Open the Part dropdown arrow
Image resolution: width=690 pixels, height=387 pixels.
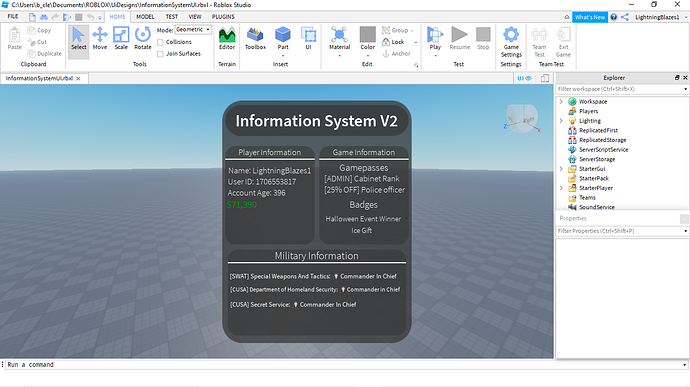point(283,56)
